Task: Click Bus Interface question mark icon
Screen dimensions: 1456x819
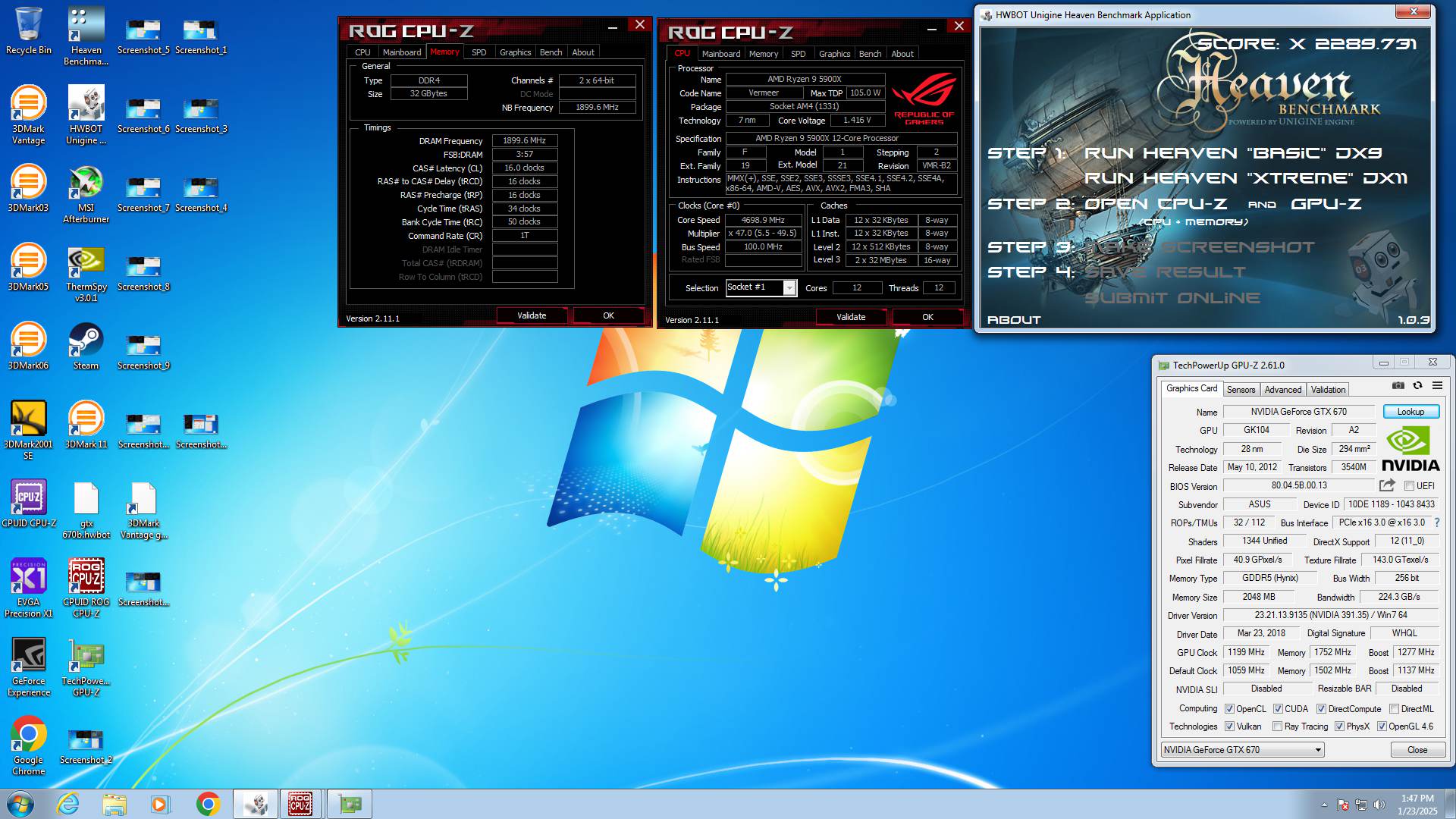Action: point(1437,522)
